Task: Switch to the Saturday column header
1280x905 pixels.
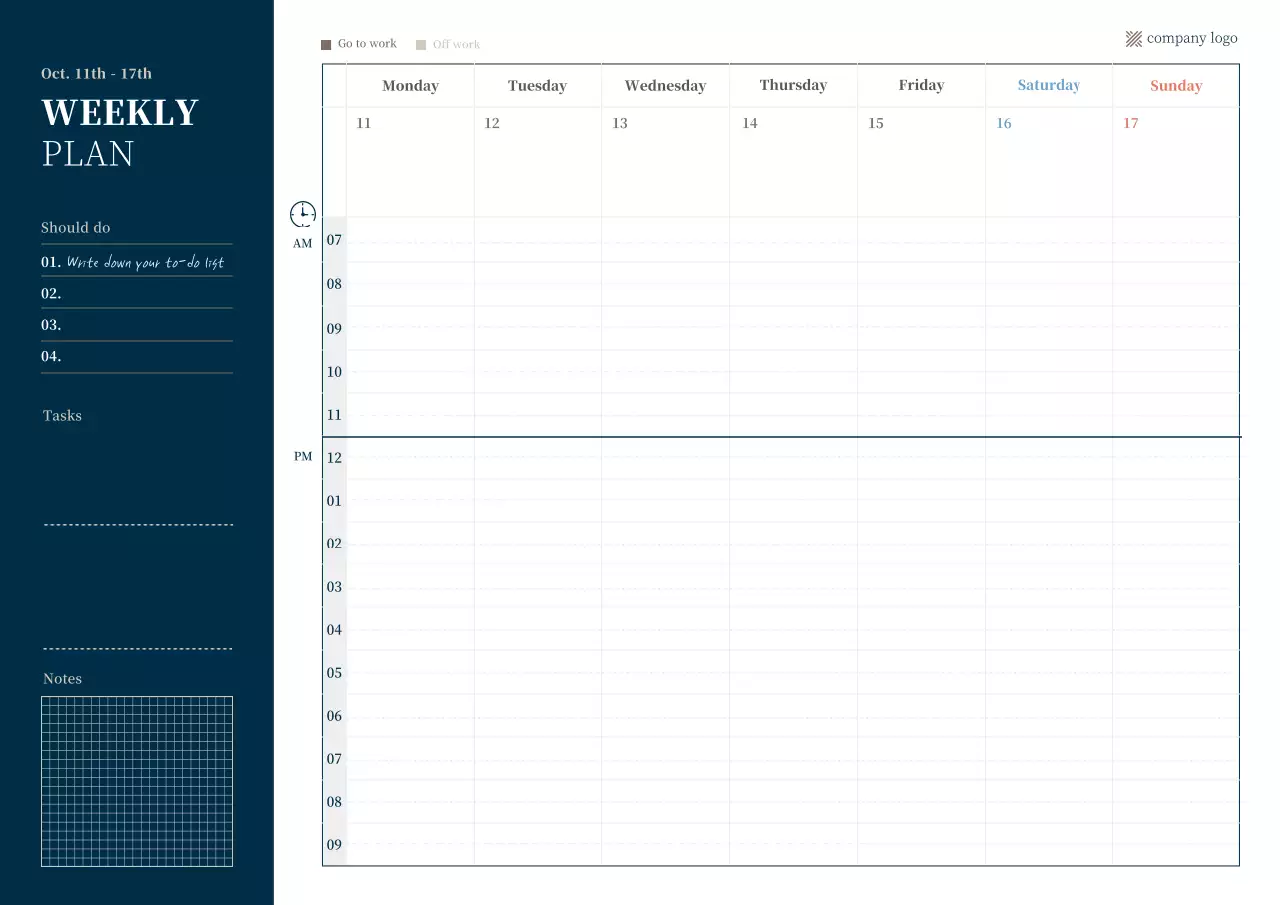Action: (x=1048, y=86)
